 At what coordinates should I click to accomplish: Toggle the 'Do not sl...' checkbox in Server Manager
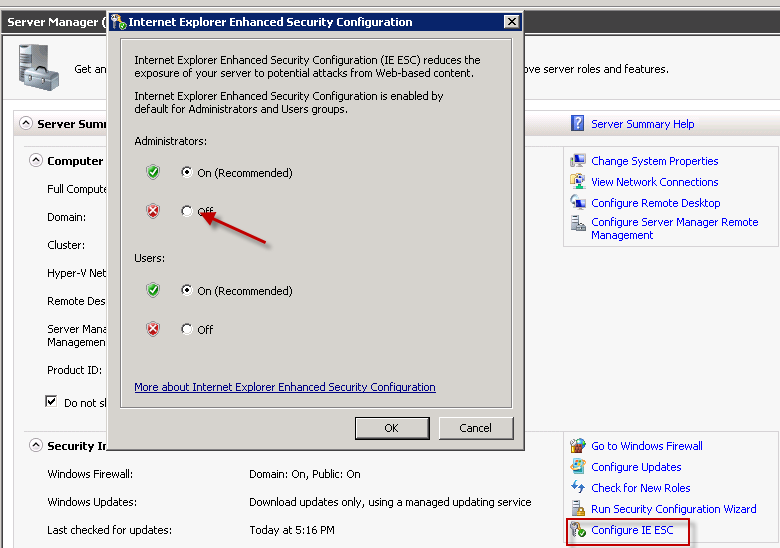pos(51,401)
